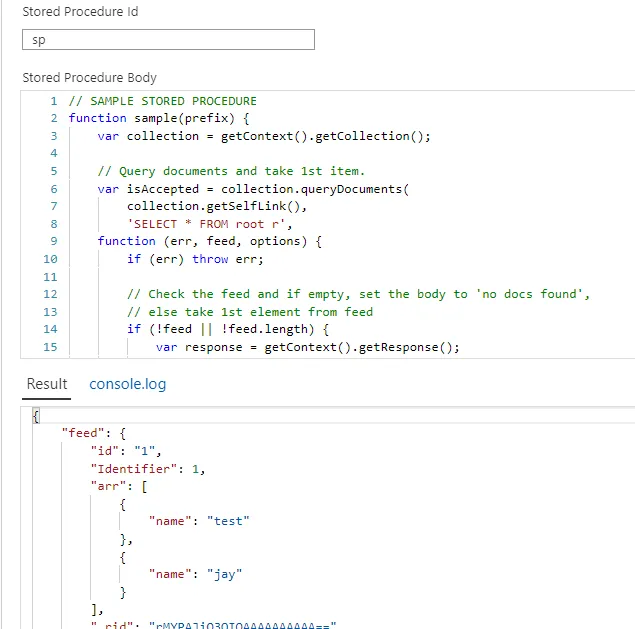Click the query string 'SELECT * FROM root r'
Image resolution: width=635 pixels, height=629 pixels.
(209, 224)
